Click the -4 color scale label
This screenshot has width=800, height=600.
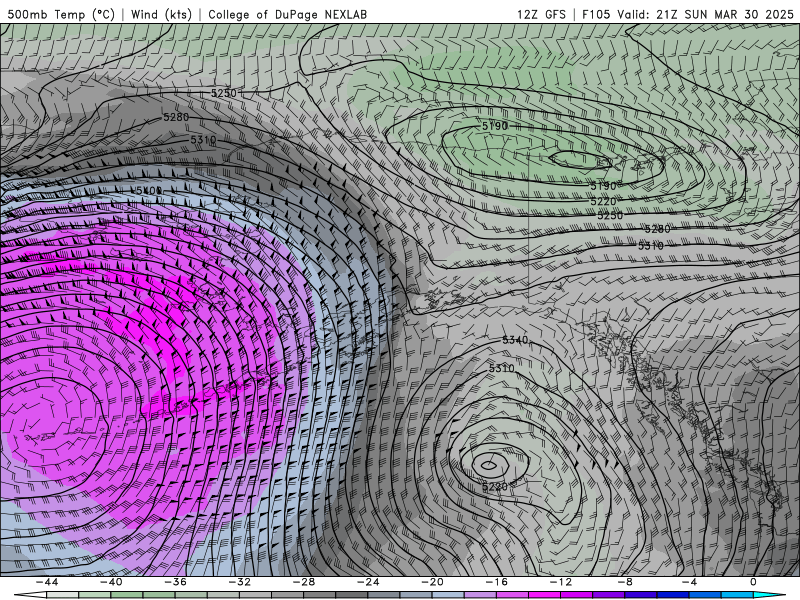pyautogui.click(x=689, y=582)
